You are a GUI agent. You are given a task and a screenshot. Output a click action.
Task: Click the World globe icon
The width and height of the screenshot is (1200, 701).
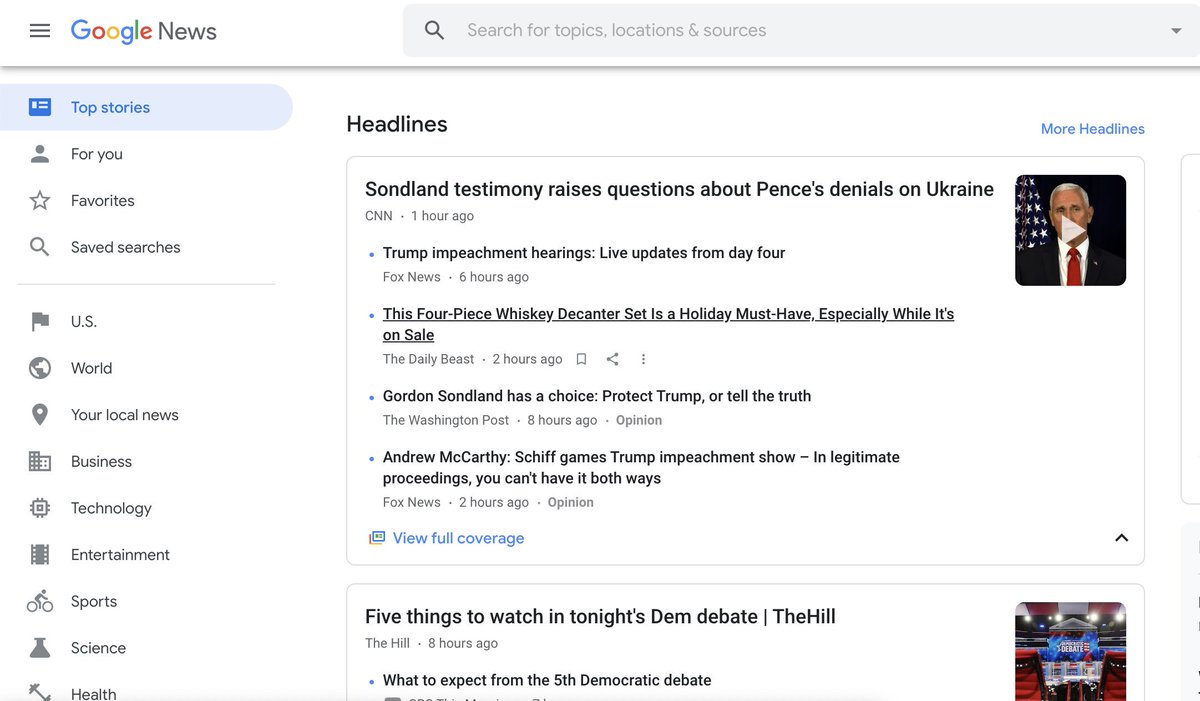[x=40, y=368]
